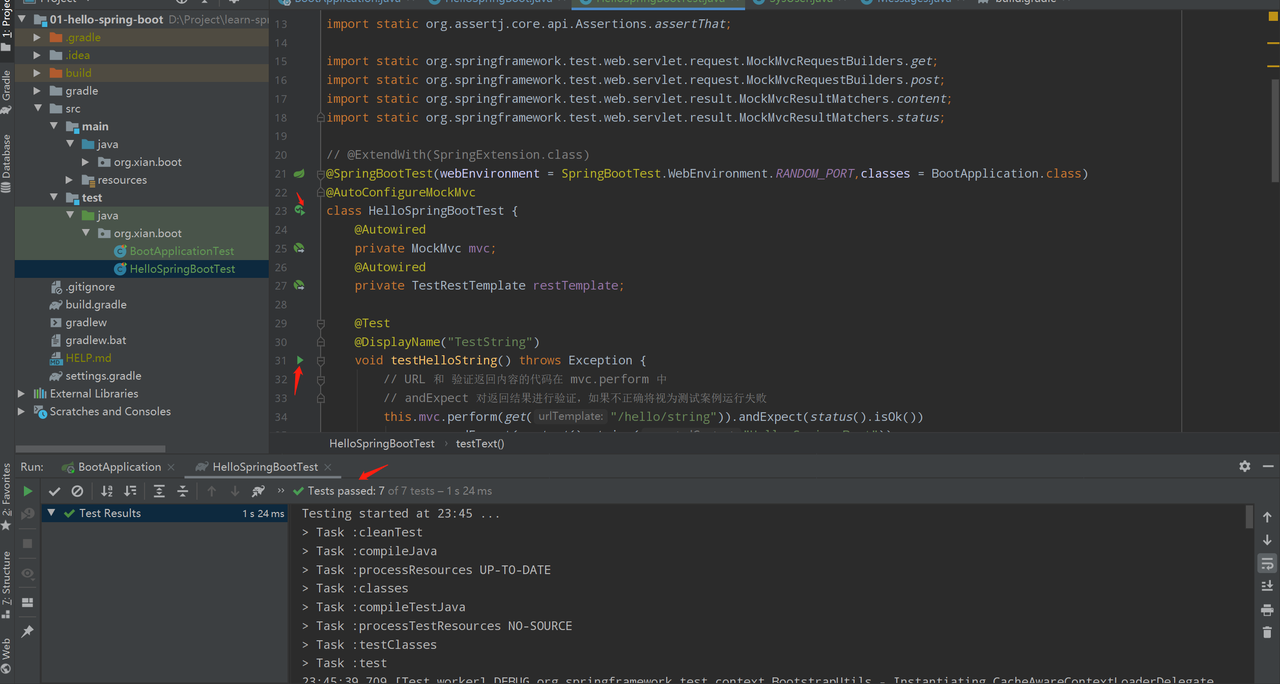Switch to BootApplication run tab

[x=119, y=467]
